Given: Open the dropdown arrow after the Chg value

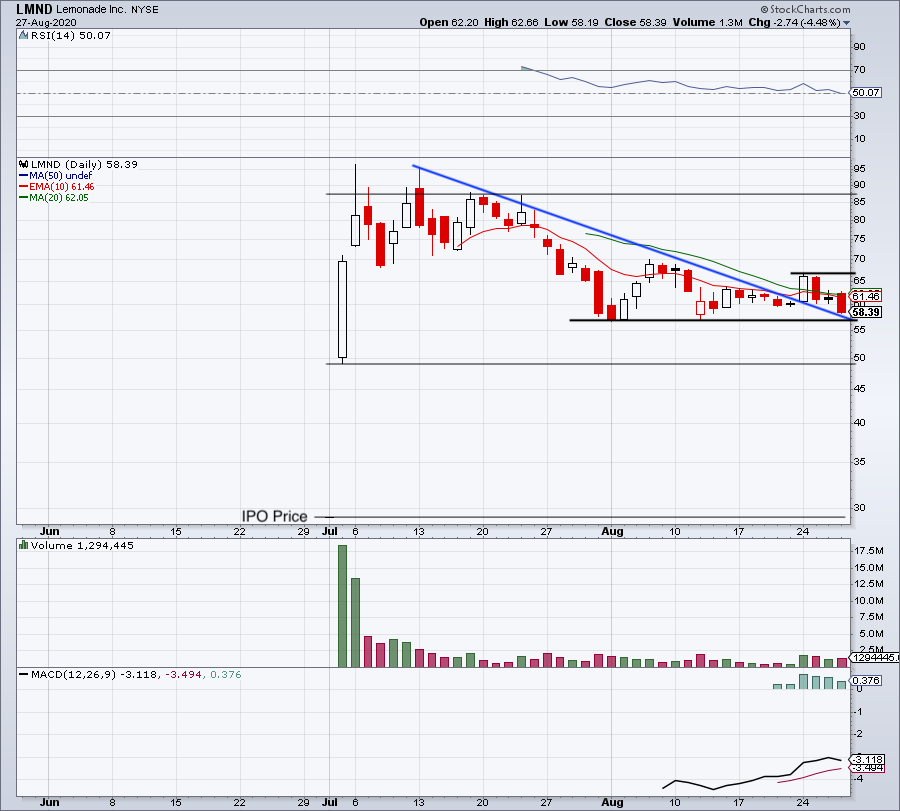Looking at the screenshot, I should click(x=846, y=23).
